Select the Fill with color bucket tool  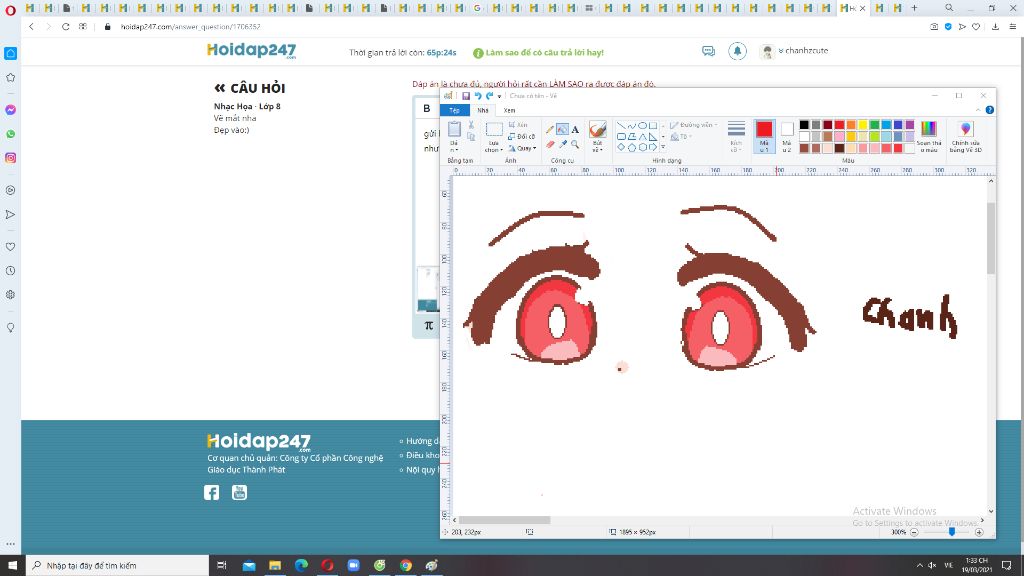562,129
